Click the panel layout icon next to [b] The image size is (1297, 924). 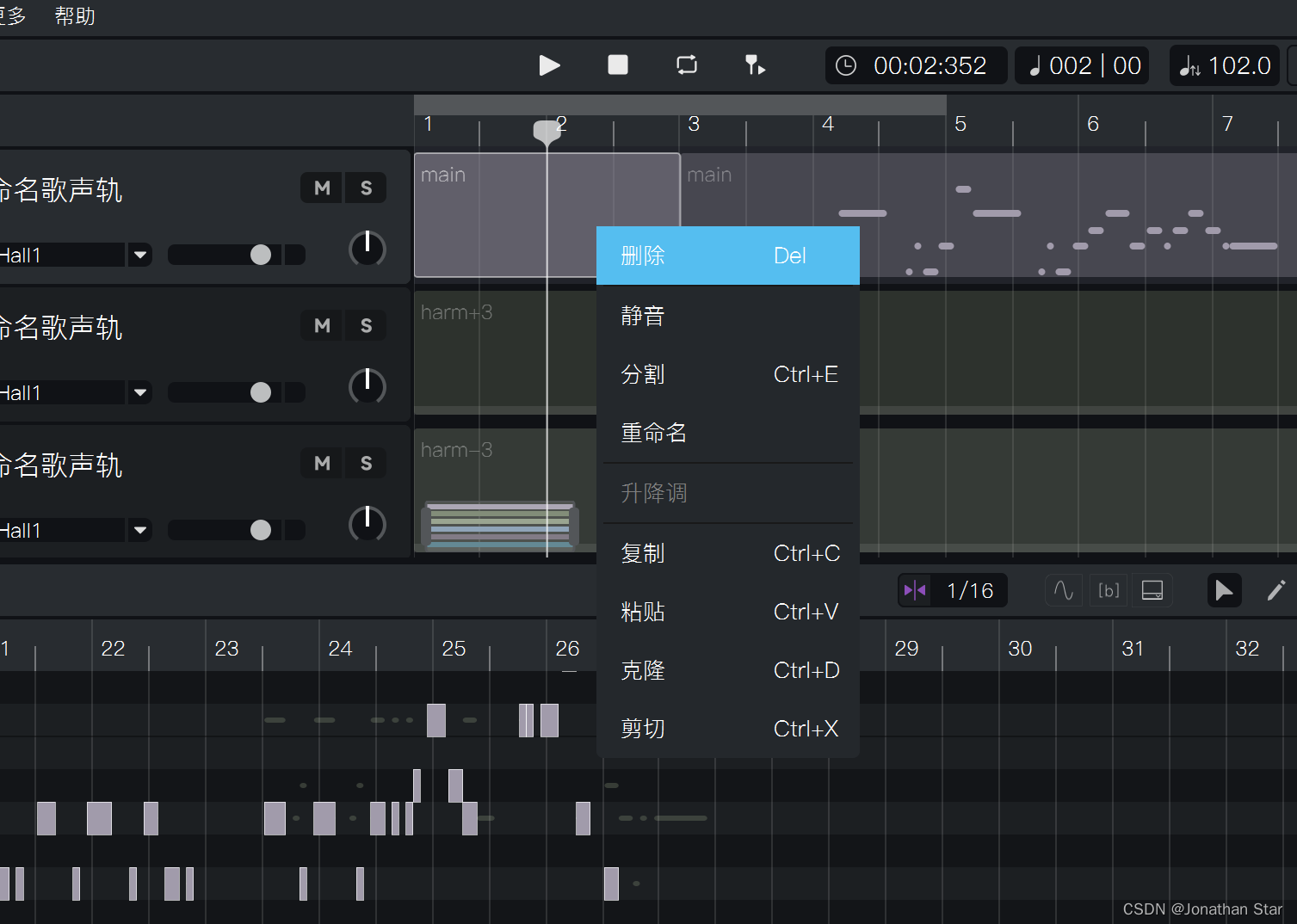(1152, 590)
